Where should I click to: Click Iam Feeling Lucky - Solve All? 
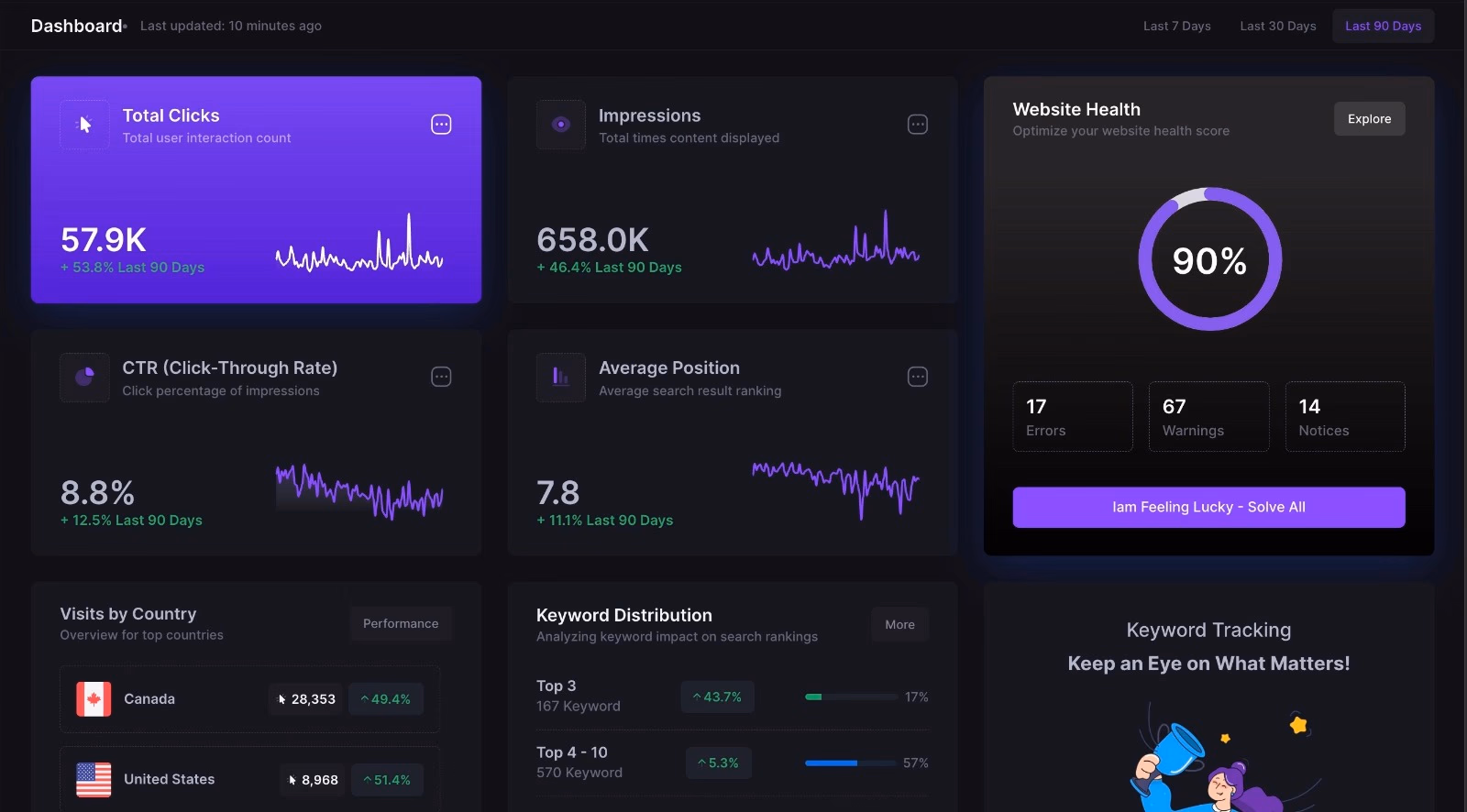pyautogui.click(x=1208, y=507)
